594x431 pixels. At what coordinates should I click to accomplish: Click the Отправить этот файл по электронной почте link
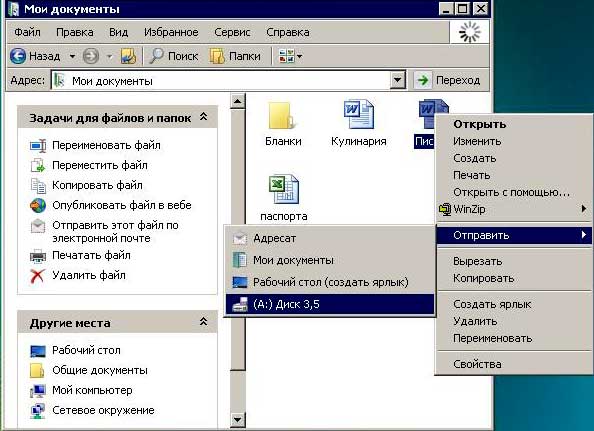tap(115, 232)
